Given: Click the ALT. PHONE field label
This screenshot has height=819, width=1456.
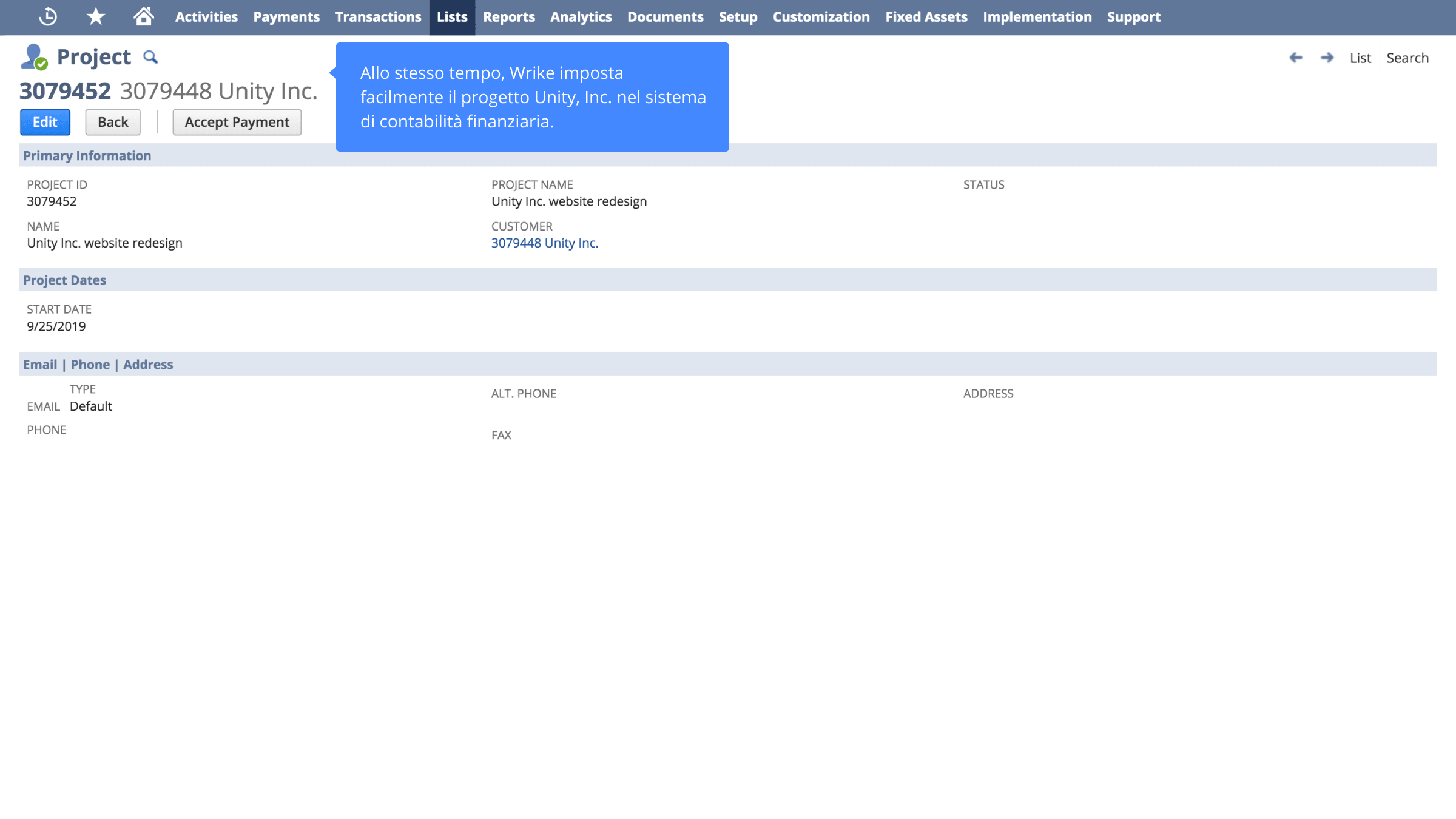Looking at the screenshot, I should pyautogui.click(x=524, y=394).
